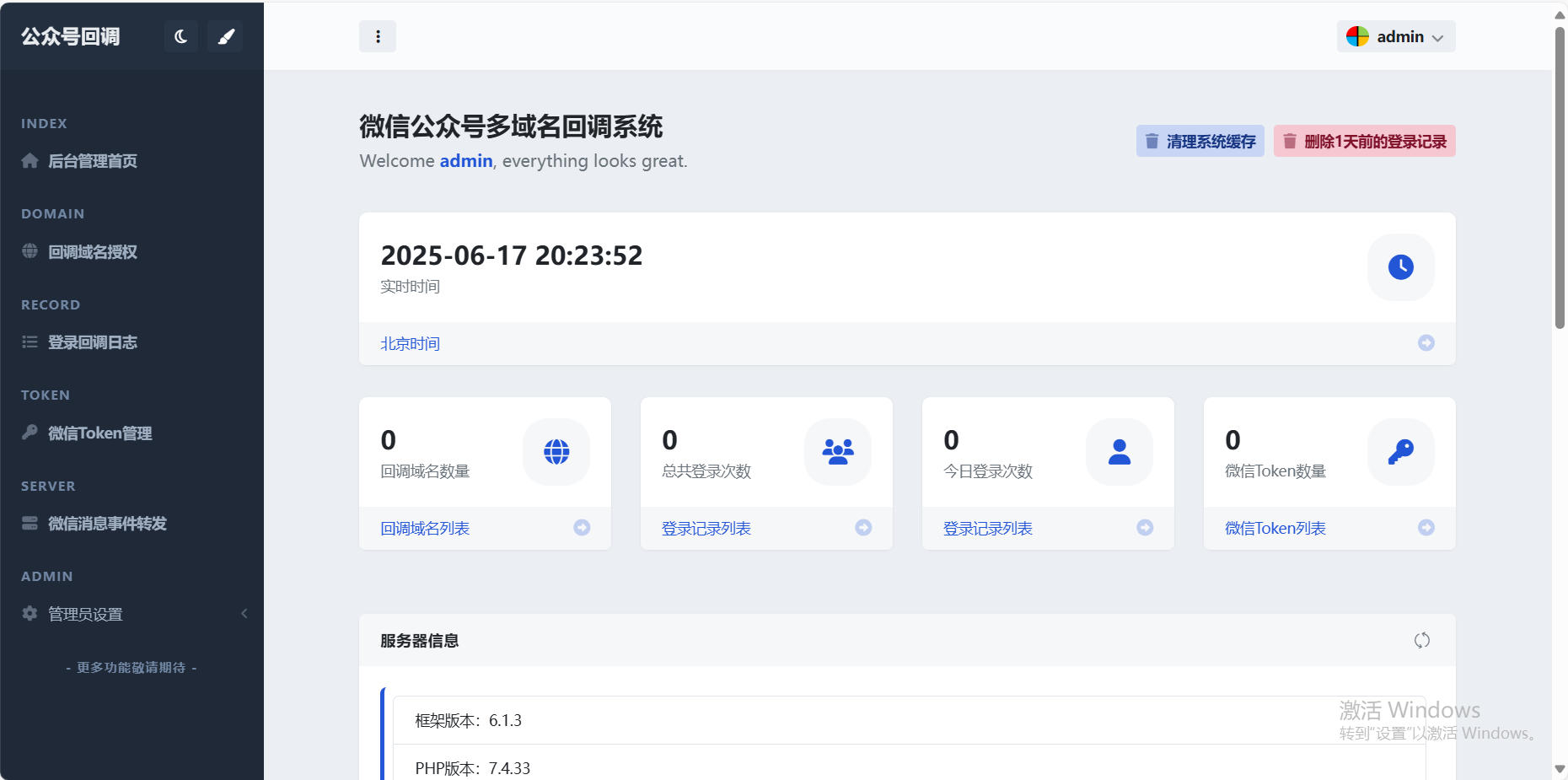Click arrow icon in 总共登录次数 card footer
1568x780 pixels.
pos(863,527)
